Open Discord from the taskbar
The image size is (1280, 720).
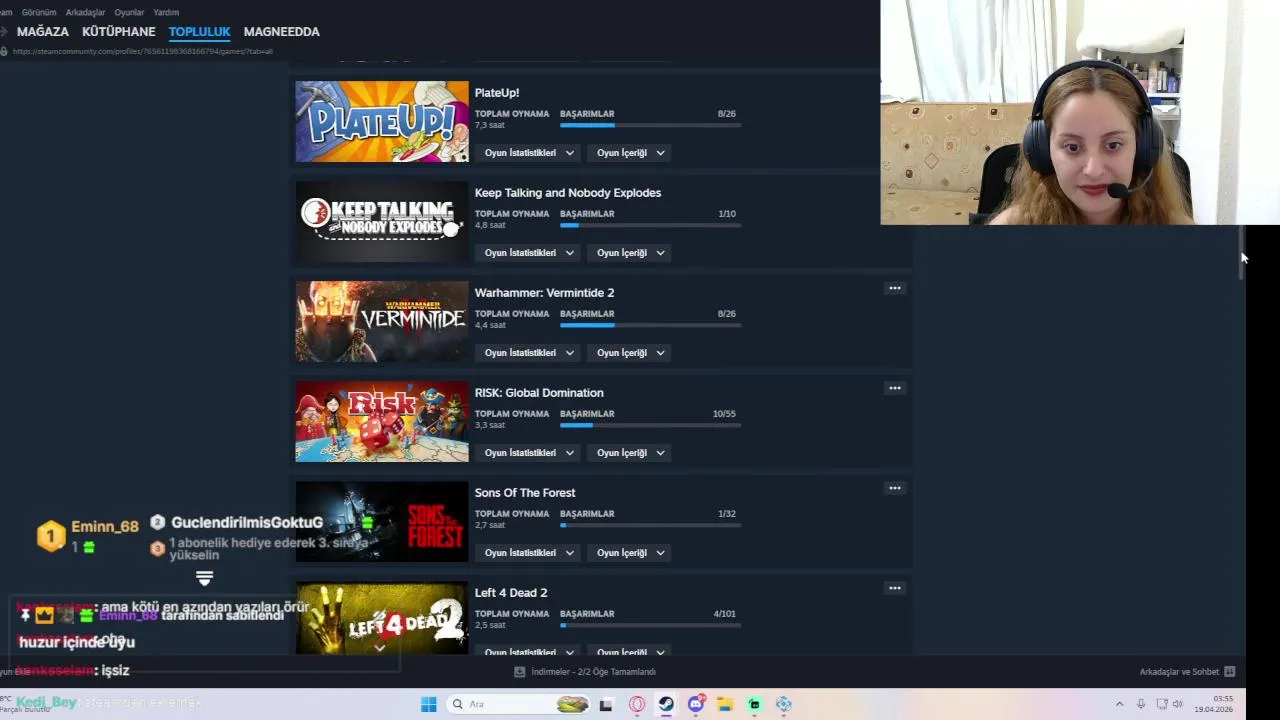click(x=696, y=704)
